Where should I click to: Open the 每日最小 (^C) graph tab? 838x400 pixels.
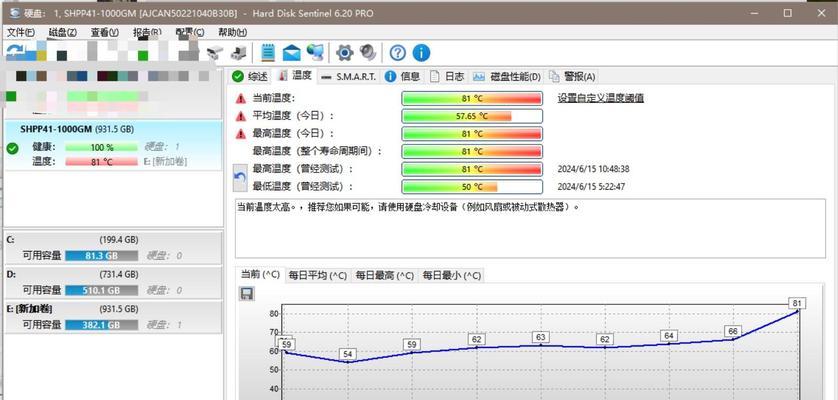[x=452, y=275]
